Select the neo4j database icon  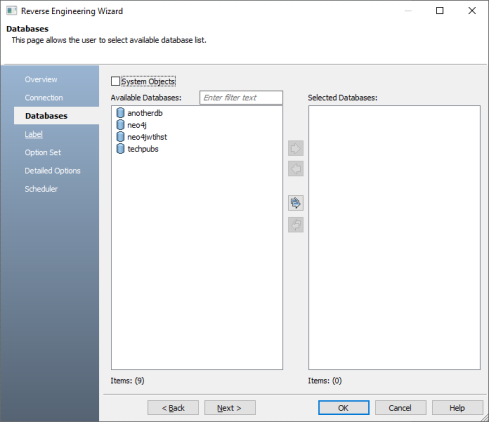click(x=120, y=125)
